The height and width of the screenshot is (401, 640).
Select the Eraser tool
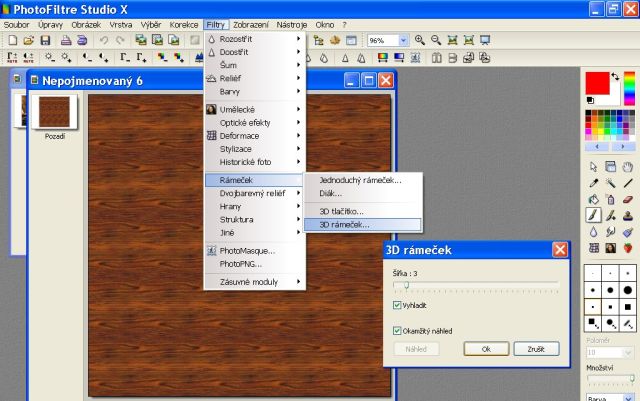628,199
